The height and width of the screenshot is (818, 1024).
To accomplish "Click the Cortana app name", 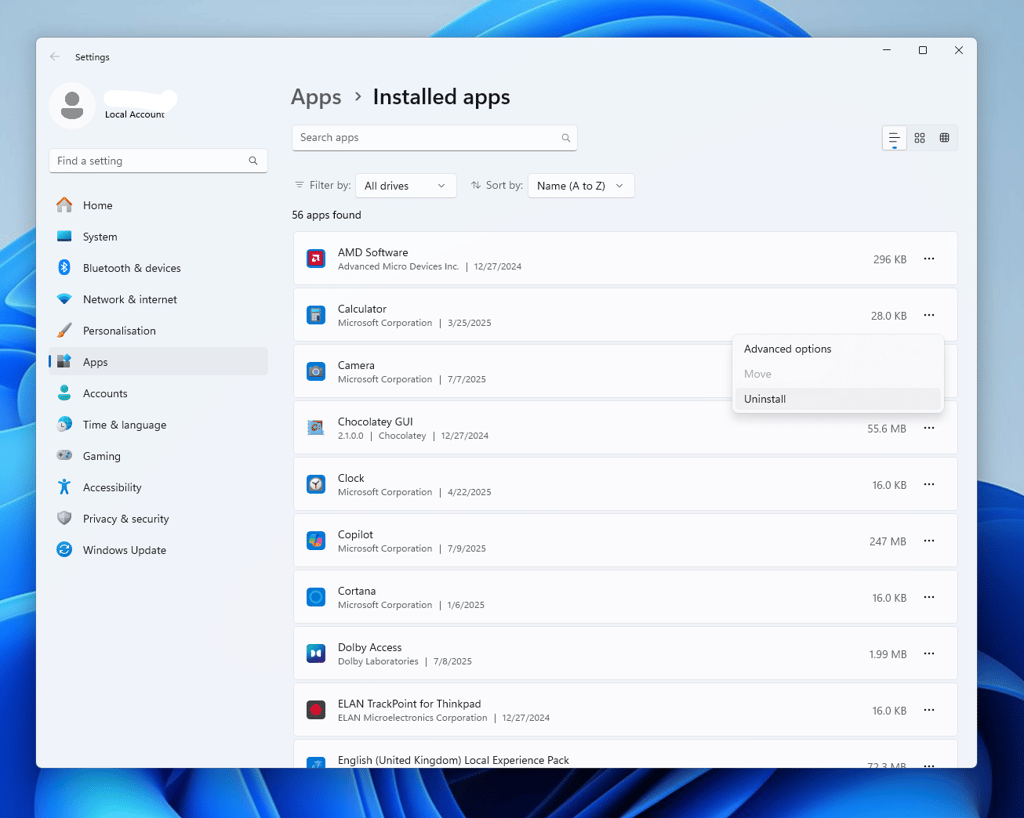I will (x=357, y=591).
